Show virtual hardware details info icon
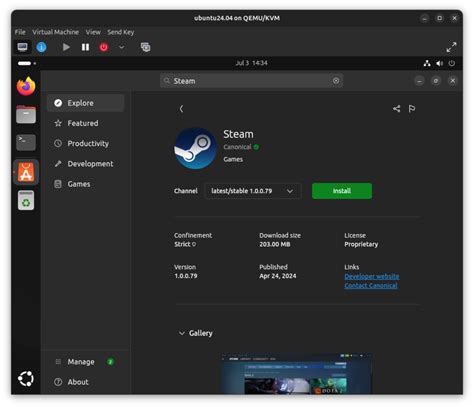 point(41,47)
